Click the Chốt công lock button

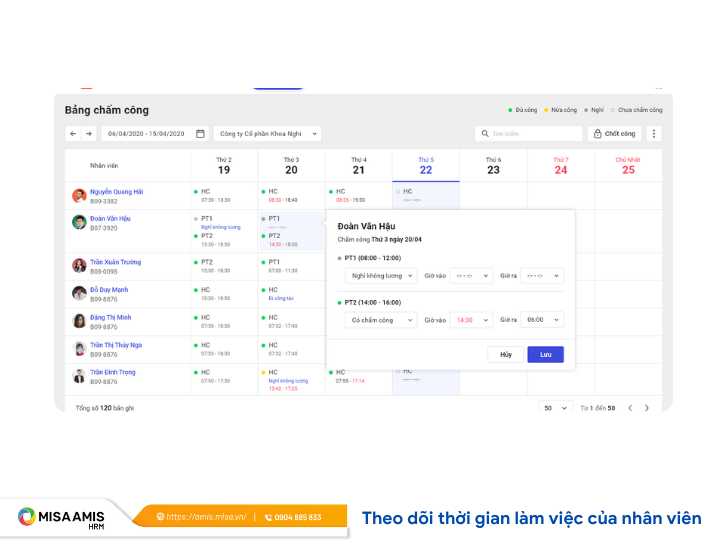tap(614, 133)
